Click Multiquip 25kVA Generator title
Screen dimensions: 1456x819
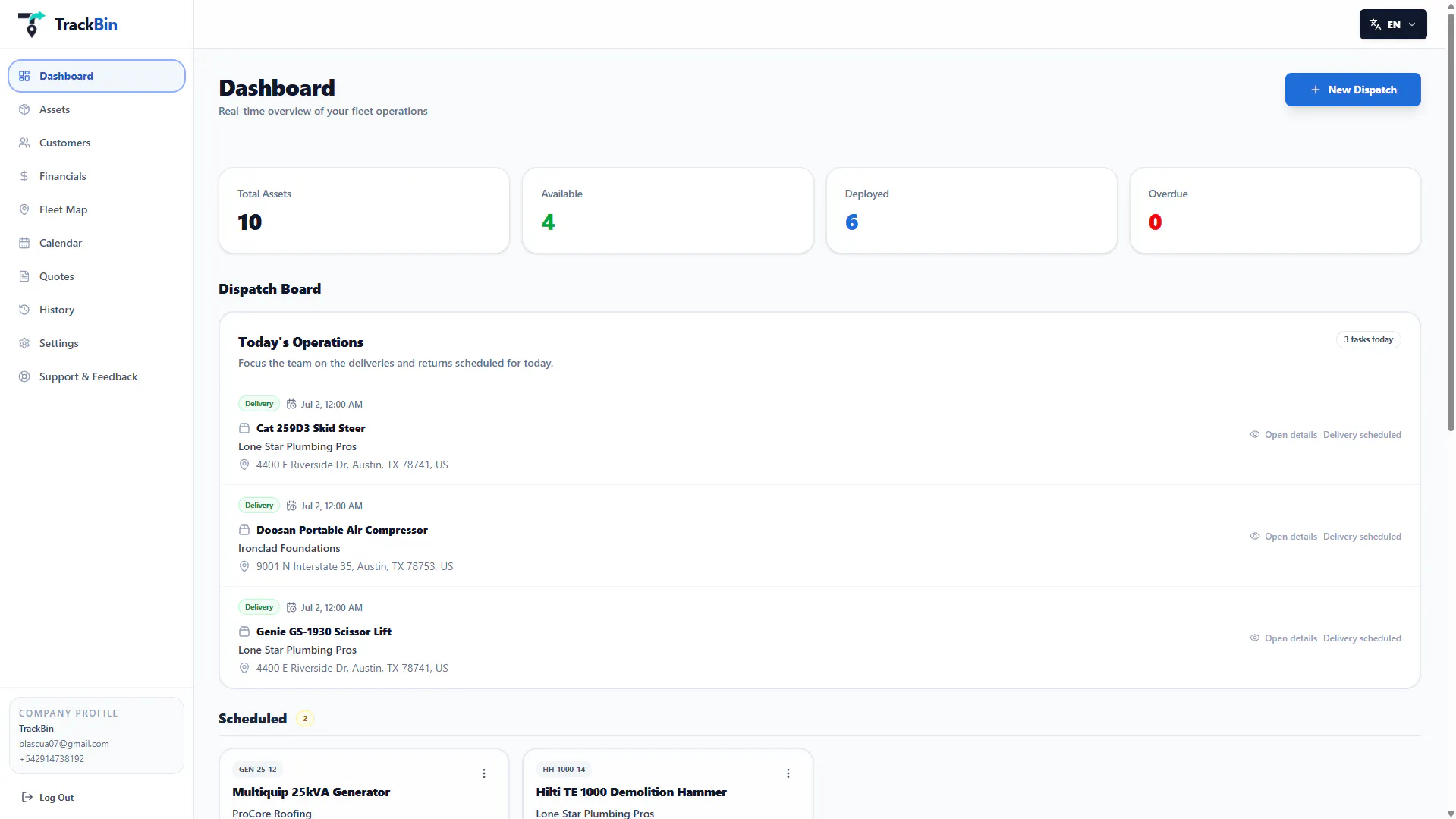[311, 792]
